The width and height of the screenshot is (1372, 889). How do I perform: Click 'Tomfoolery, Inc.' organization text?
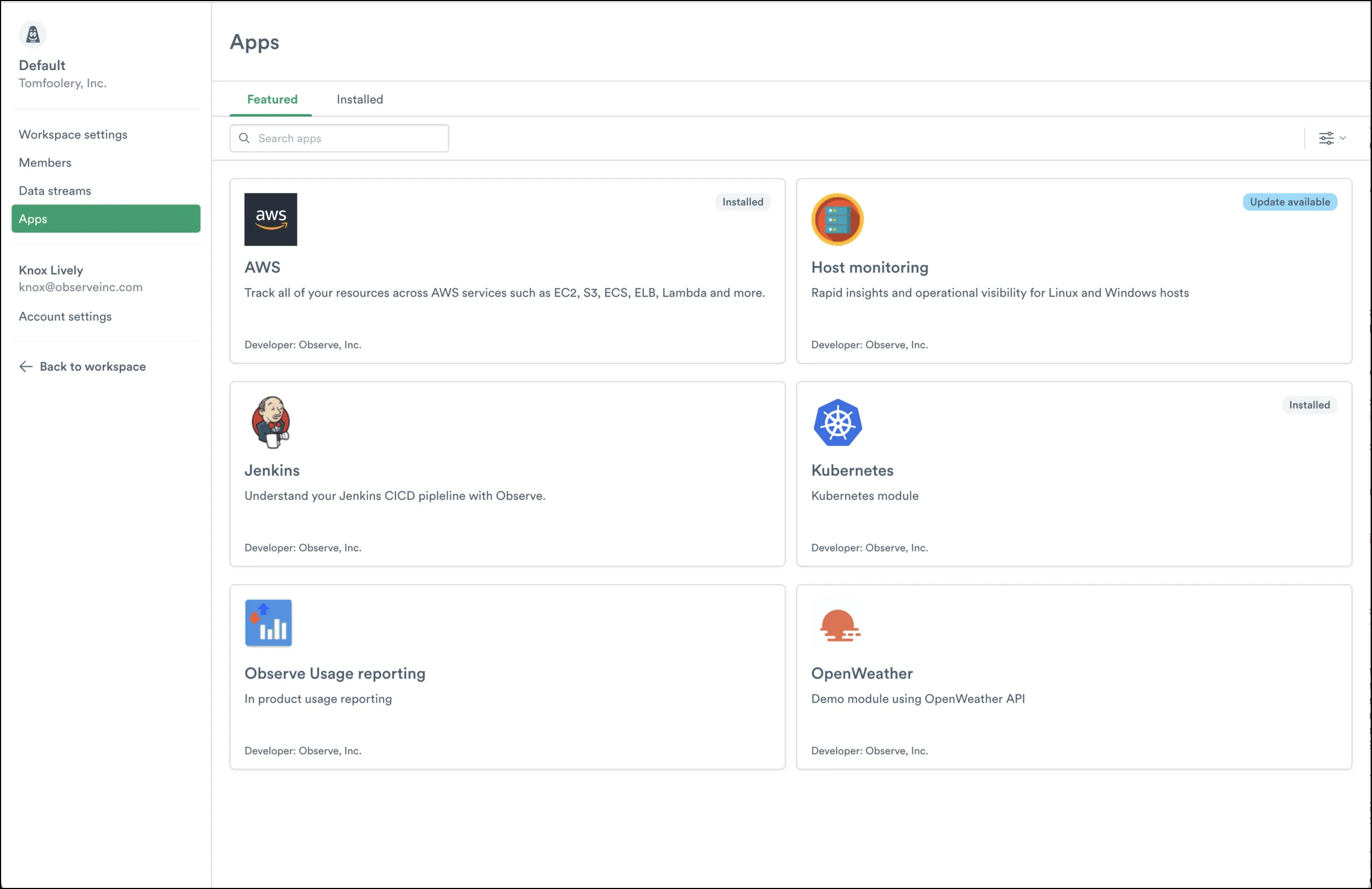tap(63, 84)
